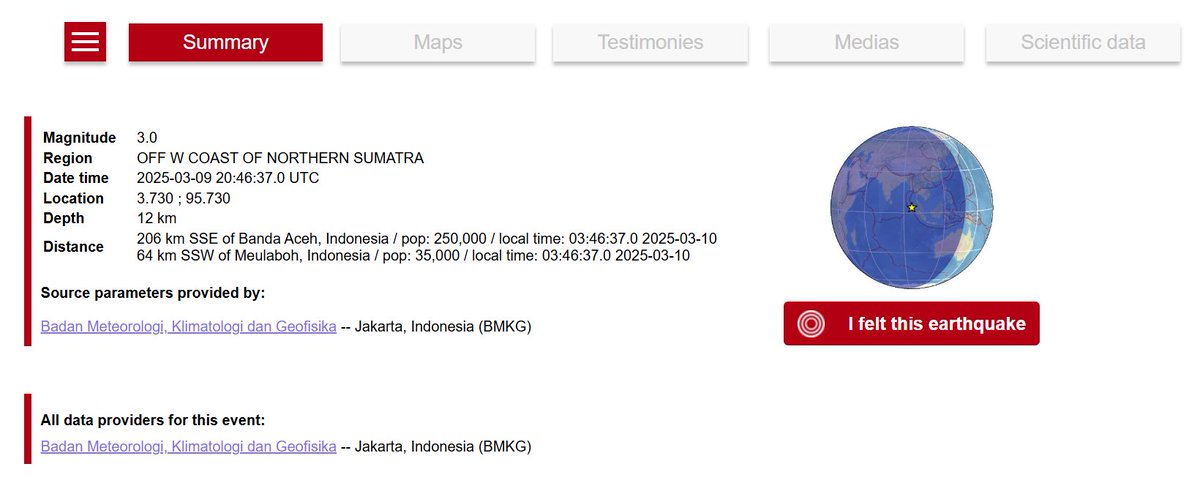
Task: Click the Magnitude label
Action: click(x=79, y=137)
